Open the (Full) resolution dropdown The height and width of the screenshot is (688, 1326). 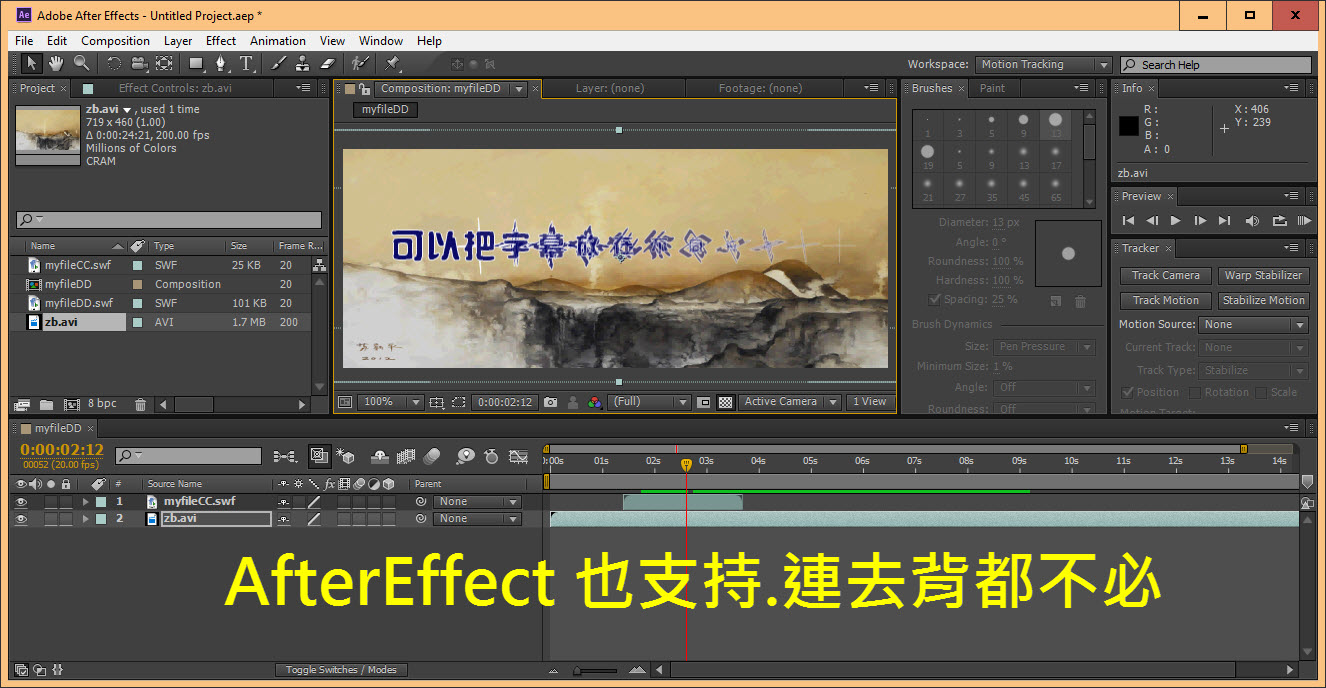[x=650, y=402]
